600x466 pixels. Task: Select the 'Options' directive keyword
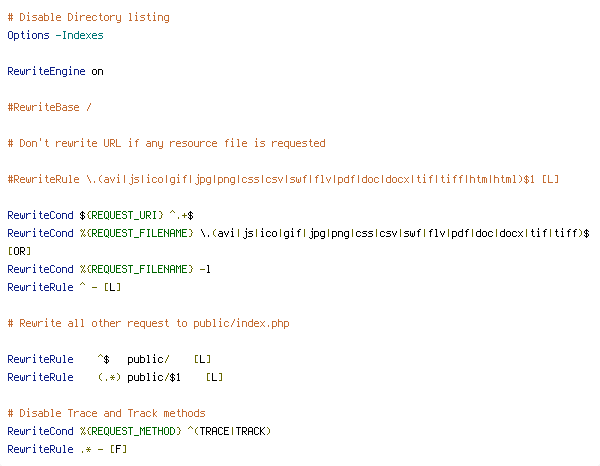[28, 35]
